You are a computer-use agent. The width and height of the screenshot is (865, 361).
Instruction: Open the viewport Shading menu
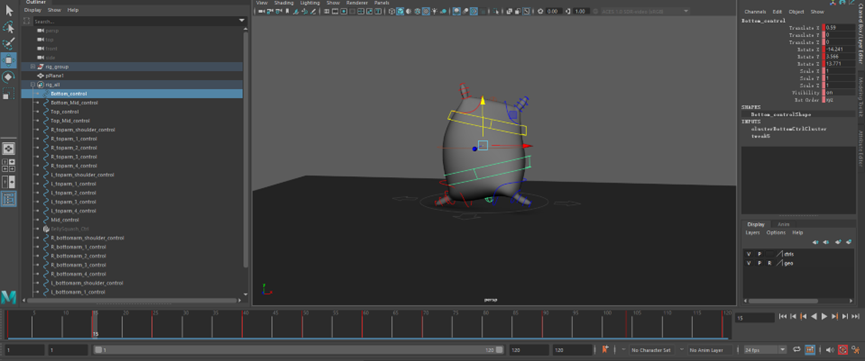(x=284, y=3)
